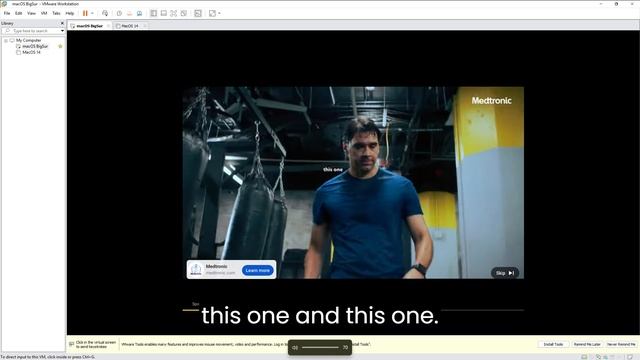Screen dimensions: 640x360
Task: Click the ad progress bar below video
Action: click(x=353, y=310)
